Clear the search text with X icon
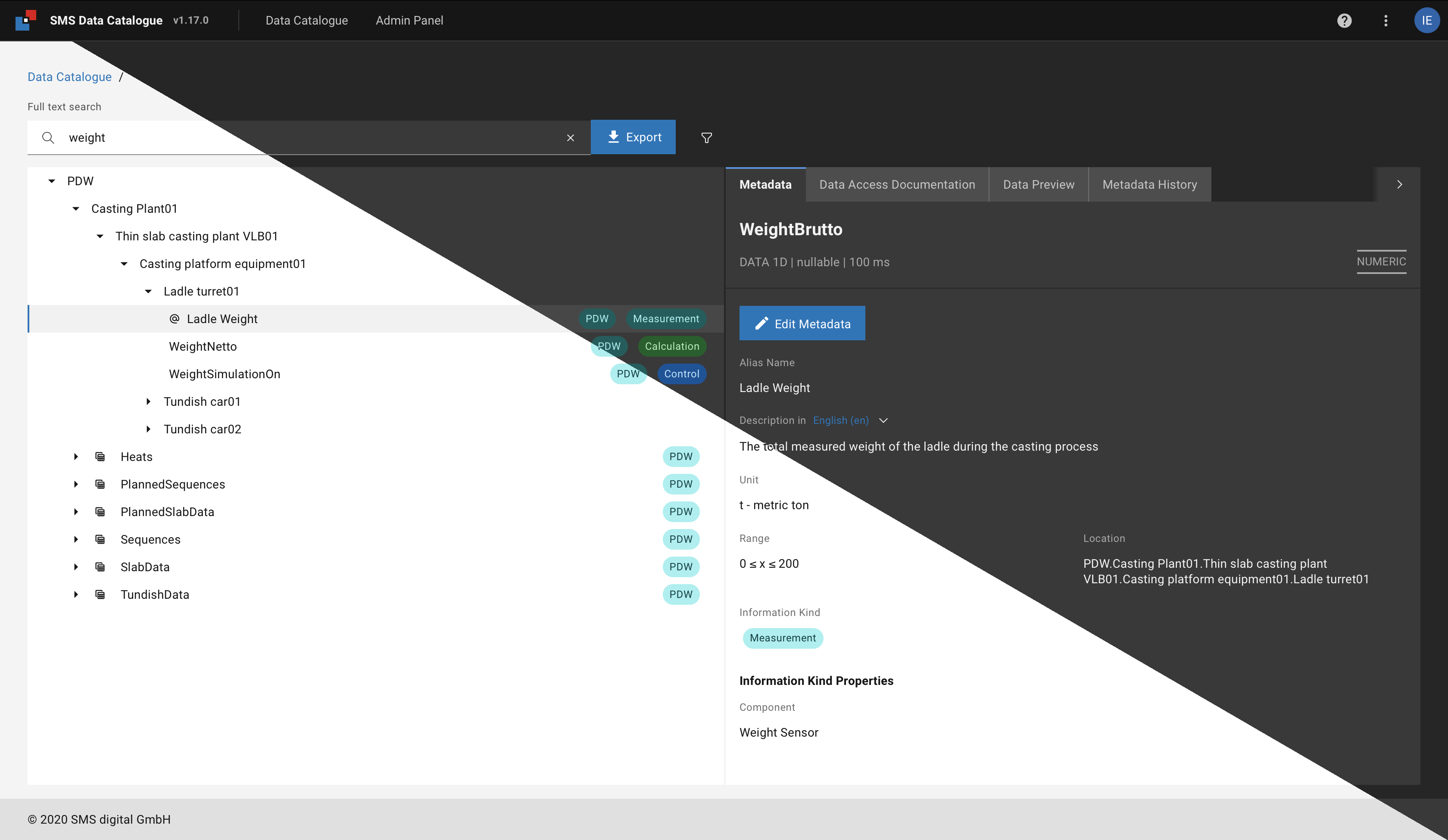 coord(570,138)
